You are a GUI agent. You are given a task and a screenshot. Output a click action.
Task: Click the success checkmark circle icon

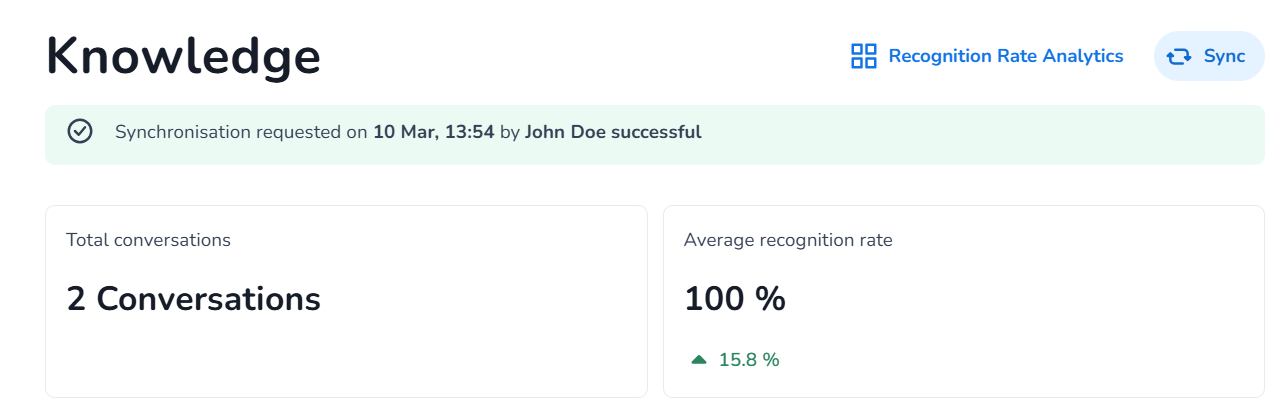(x=80, y=131)
